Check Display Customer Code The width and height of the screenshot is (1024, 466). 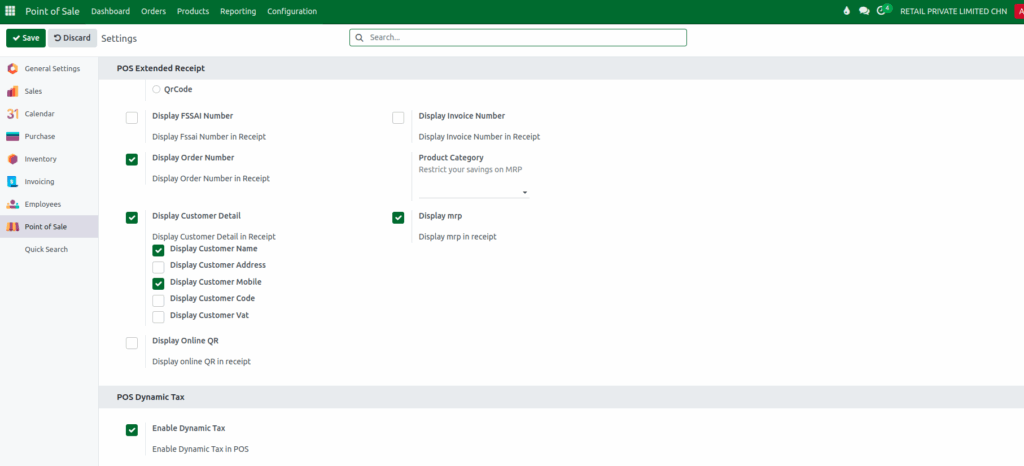158,300
